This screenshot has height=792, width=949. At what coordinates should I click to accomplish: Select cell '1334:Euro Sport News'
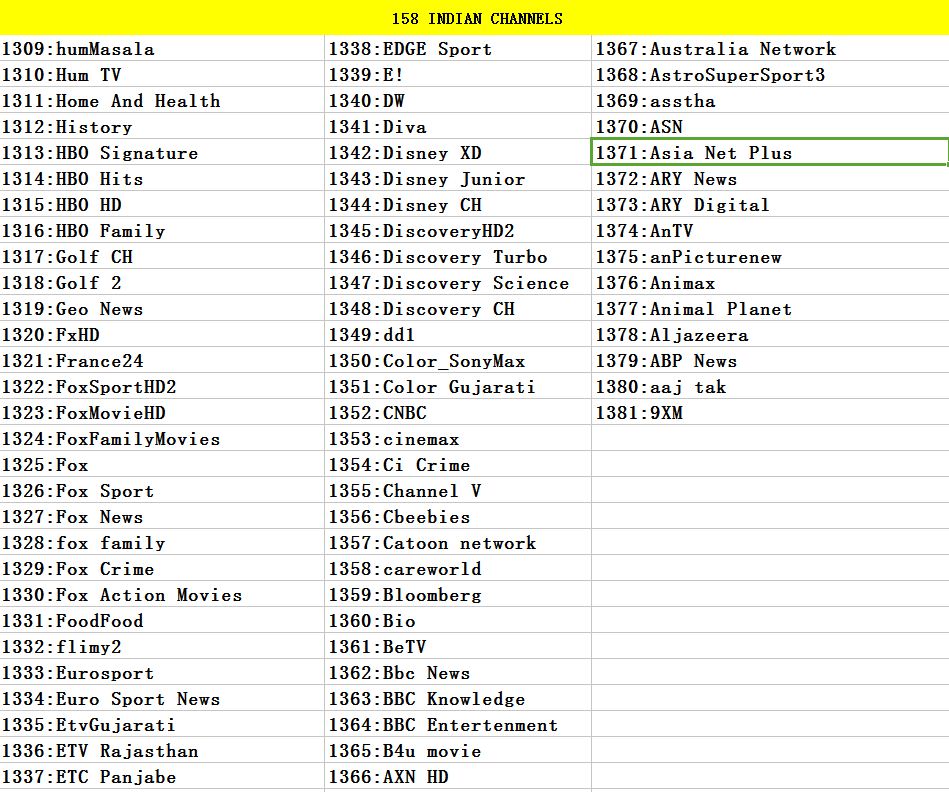tap(162, 699)
